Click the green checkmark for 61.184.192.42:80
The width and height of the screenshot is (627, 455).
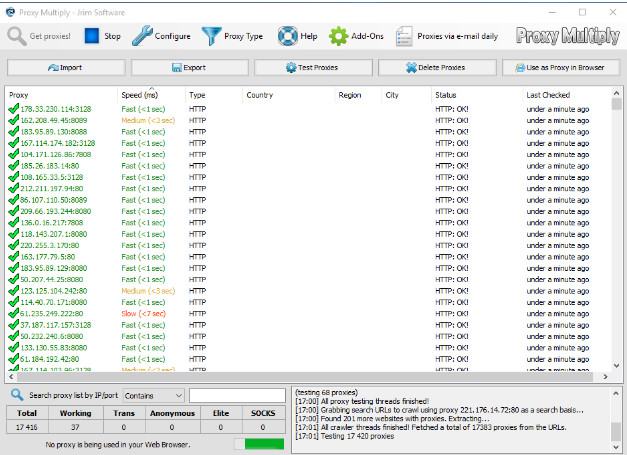tap(14, 359)
